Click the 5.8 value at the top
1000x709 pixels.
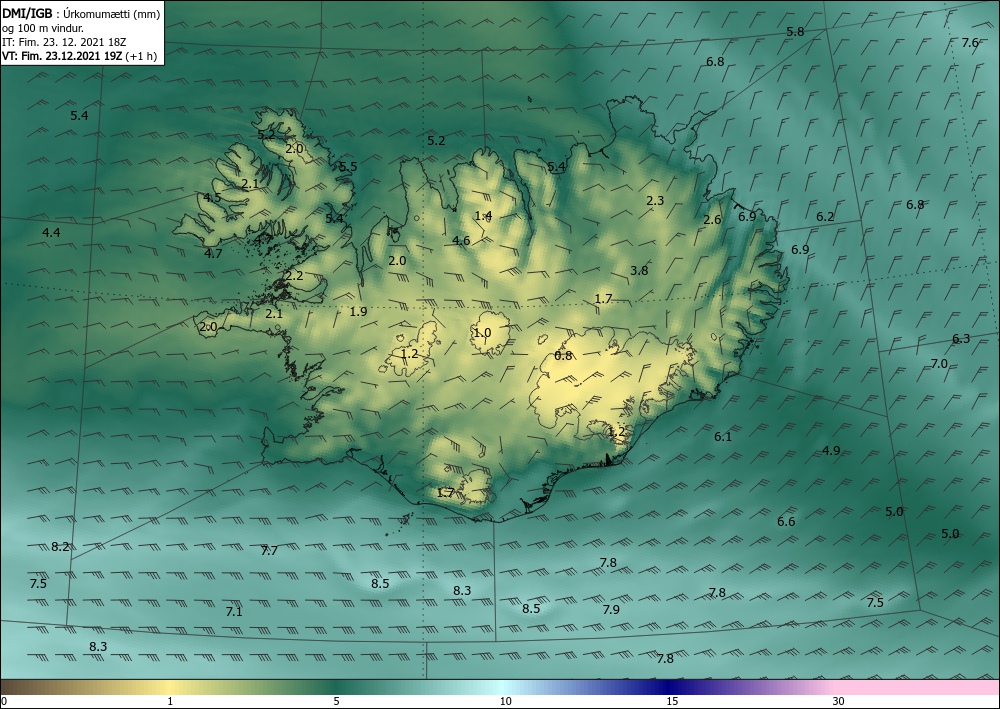point(795,31)
